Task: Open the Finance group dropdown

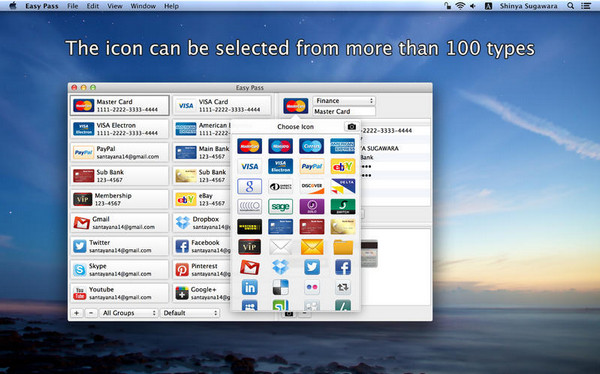Action: (x=344, y=101)
